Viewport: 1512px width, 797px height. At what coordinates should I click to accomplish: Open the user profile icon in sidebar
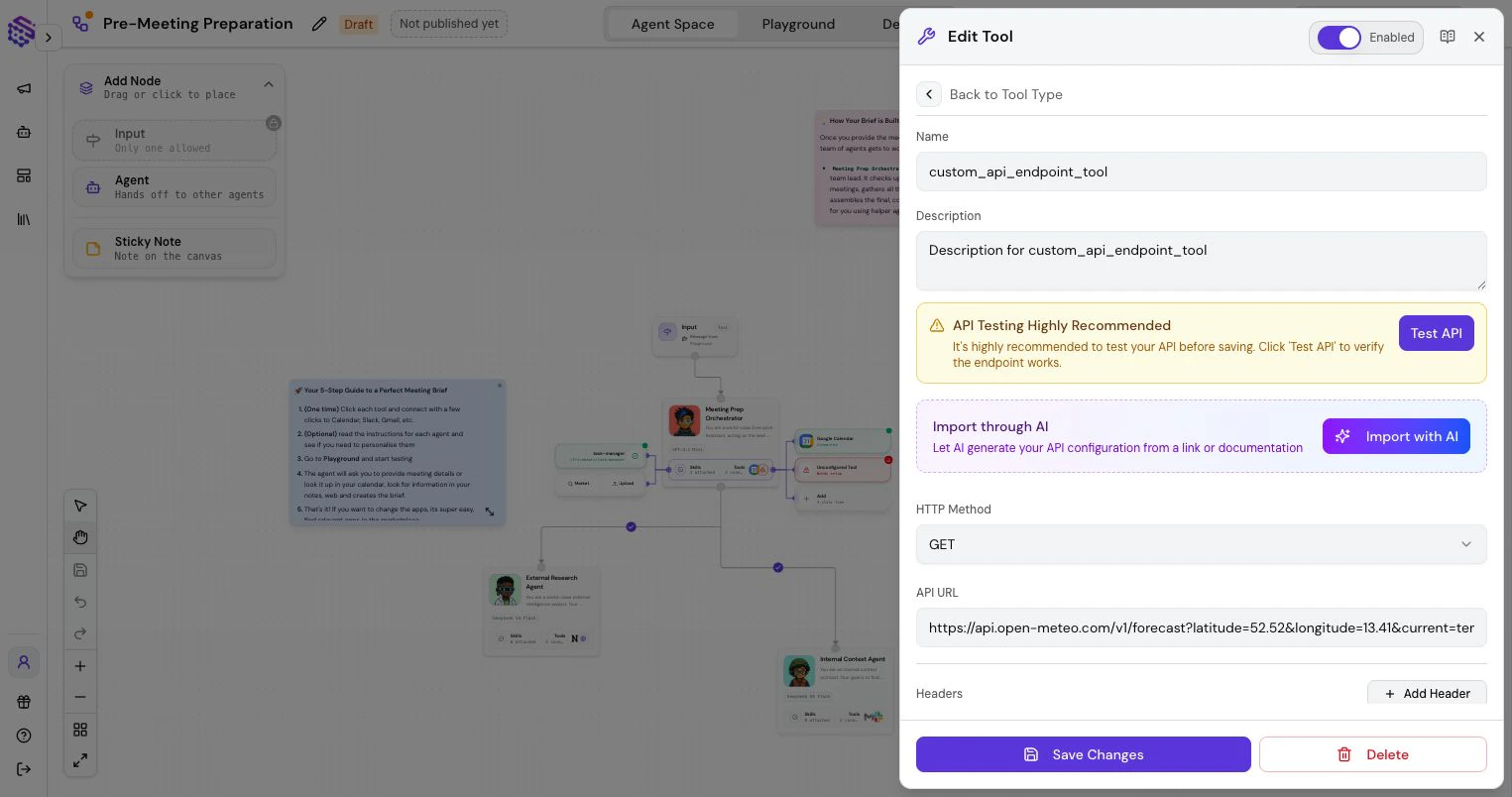[x=24, y=662]
